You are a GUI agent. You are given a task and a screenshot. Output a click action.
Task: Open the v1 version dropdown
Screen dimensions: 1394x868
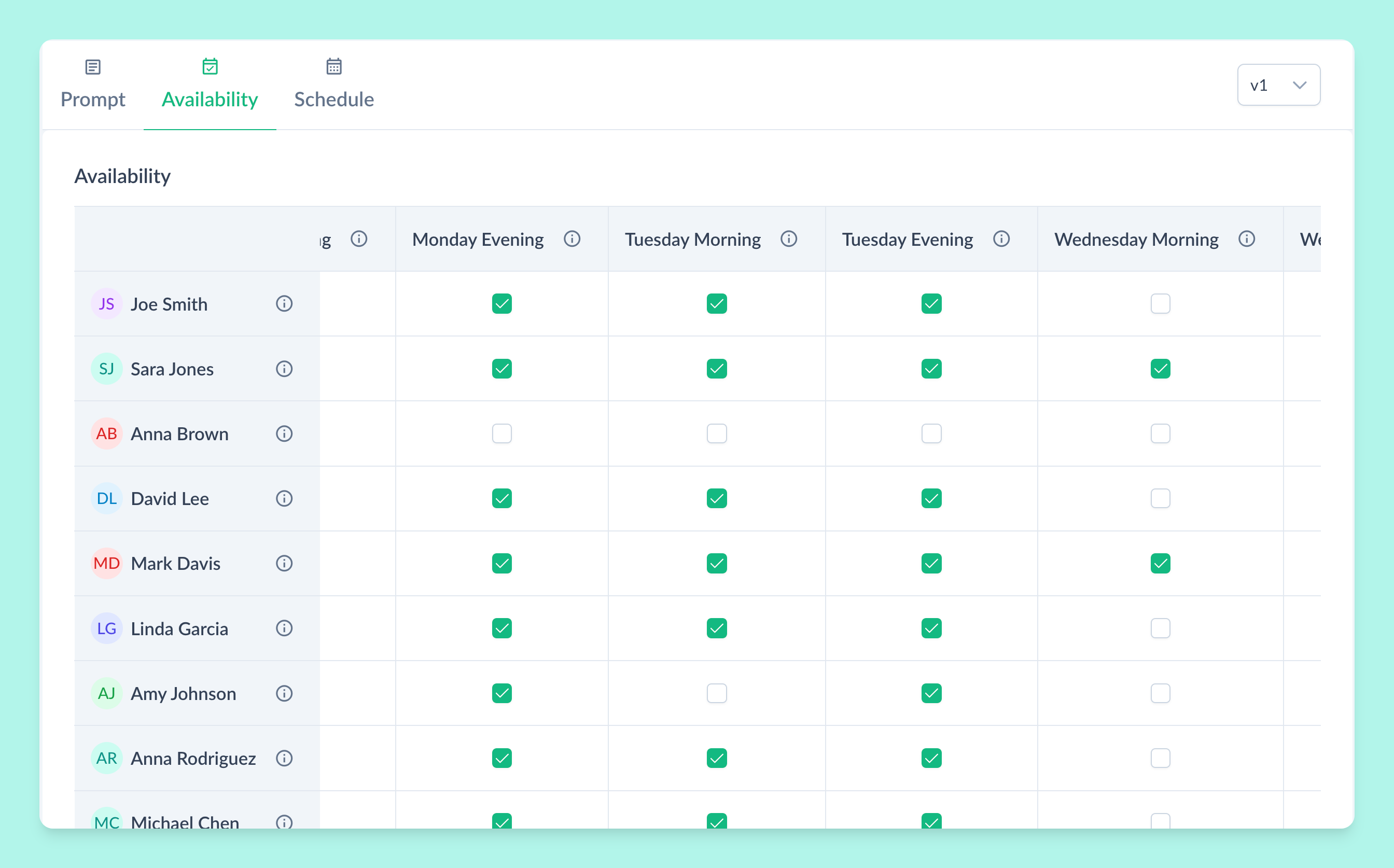click(1278, 85)
